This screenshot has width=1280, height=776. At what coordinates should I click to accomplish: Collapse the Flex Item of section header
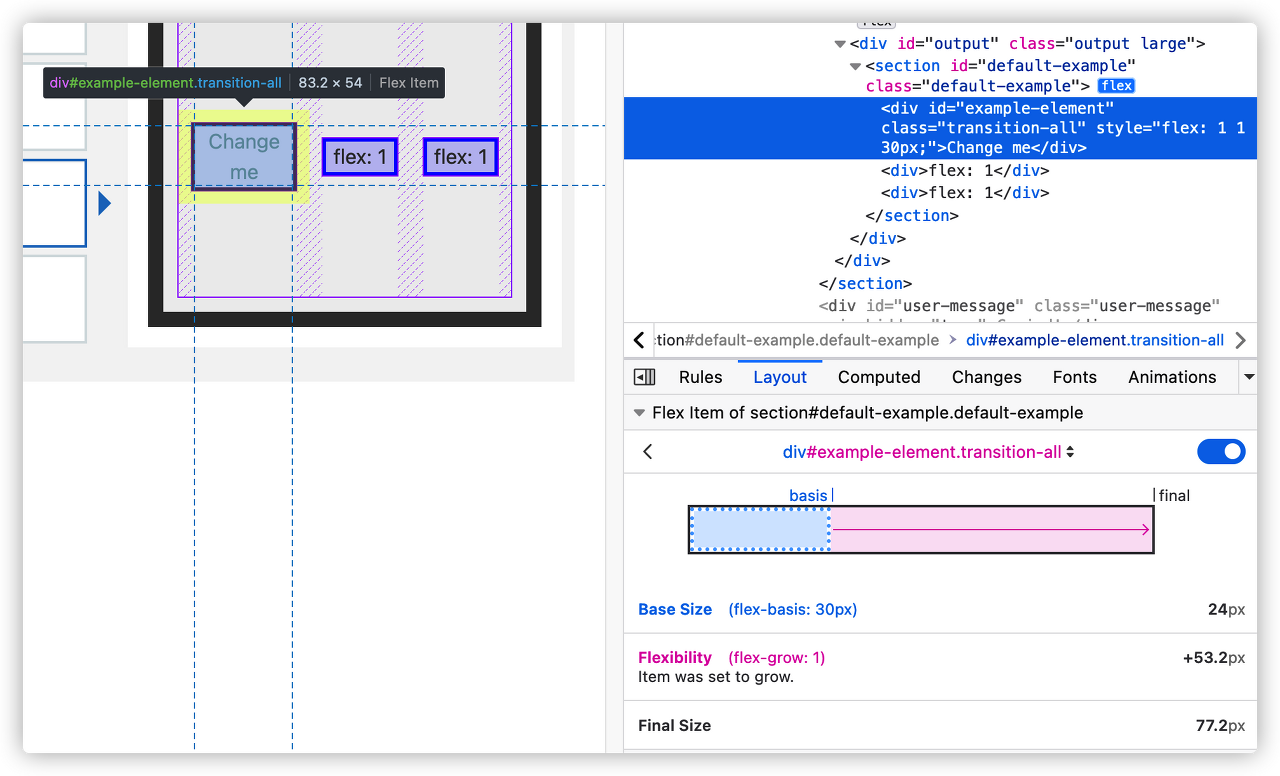639,413
